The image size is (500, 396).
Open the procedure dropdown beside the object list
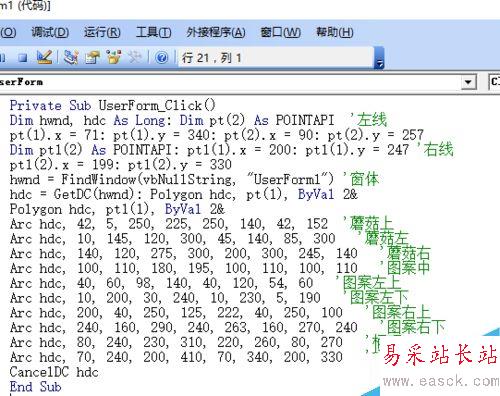tap(495, 82)
